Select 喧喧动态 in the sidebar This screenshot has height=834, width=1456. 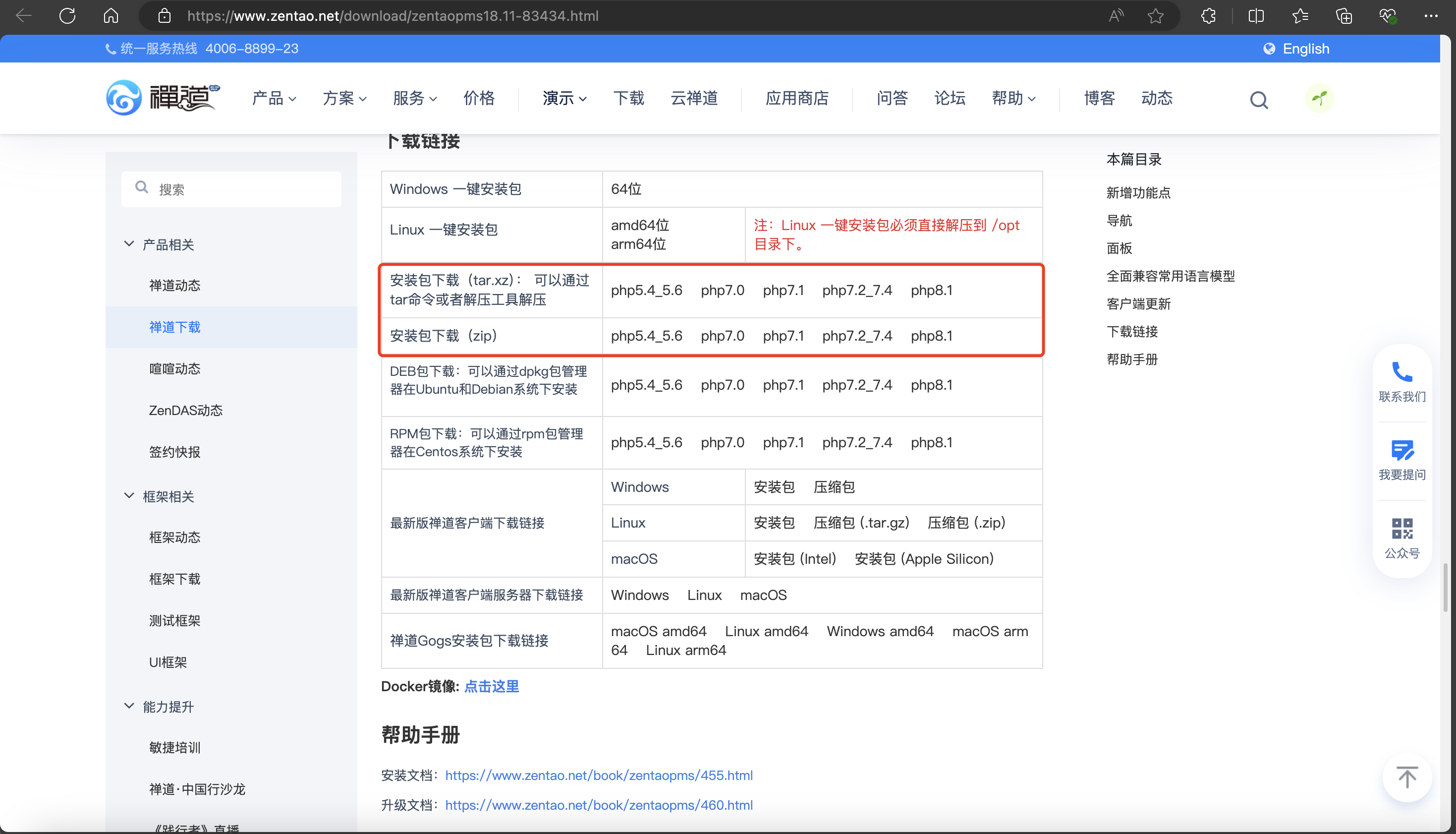[174, 368]
